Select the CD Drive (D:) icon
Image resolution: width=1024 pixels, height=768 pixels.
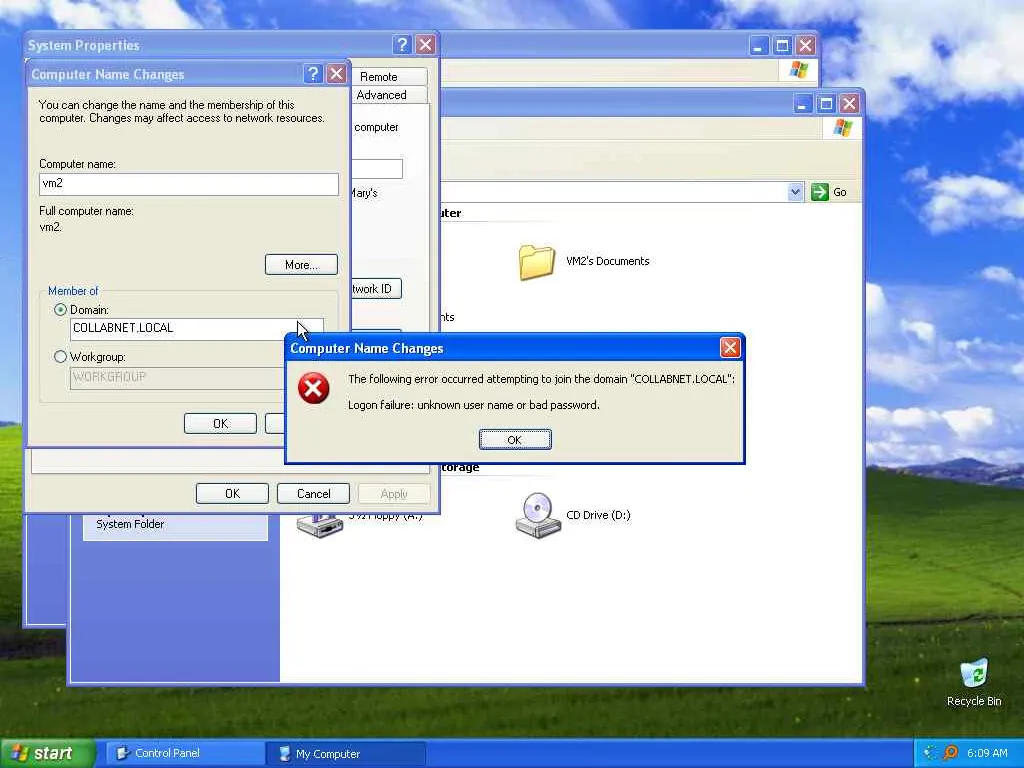pos(538,515)
